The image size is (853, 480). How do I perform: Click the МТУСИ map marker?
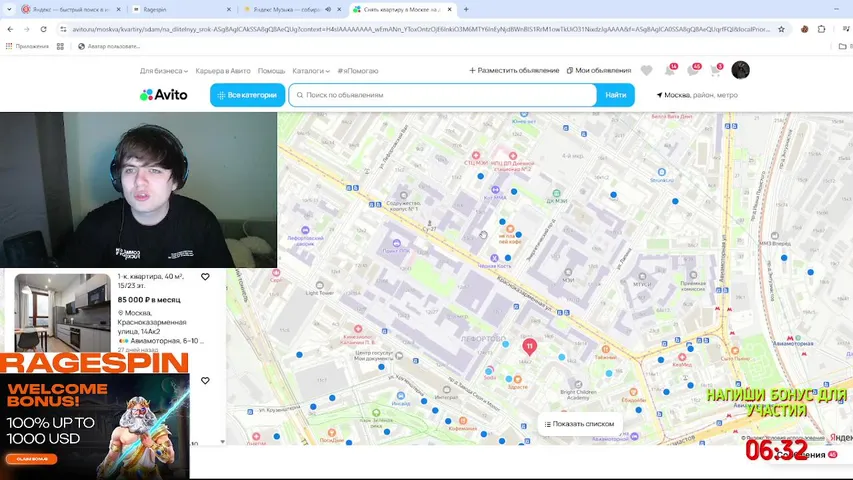click(642, 276)
